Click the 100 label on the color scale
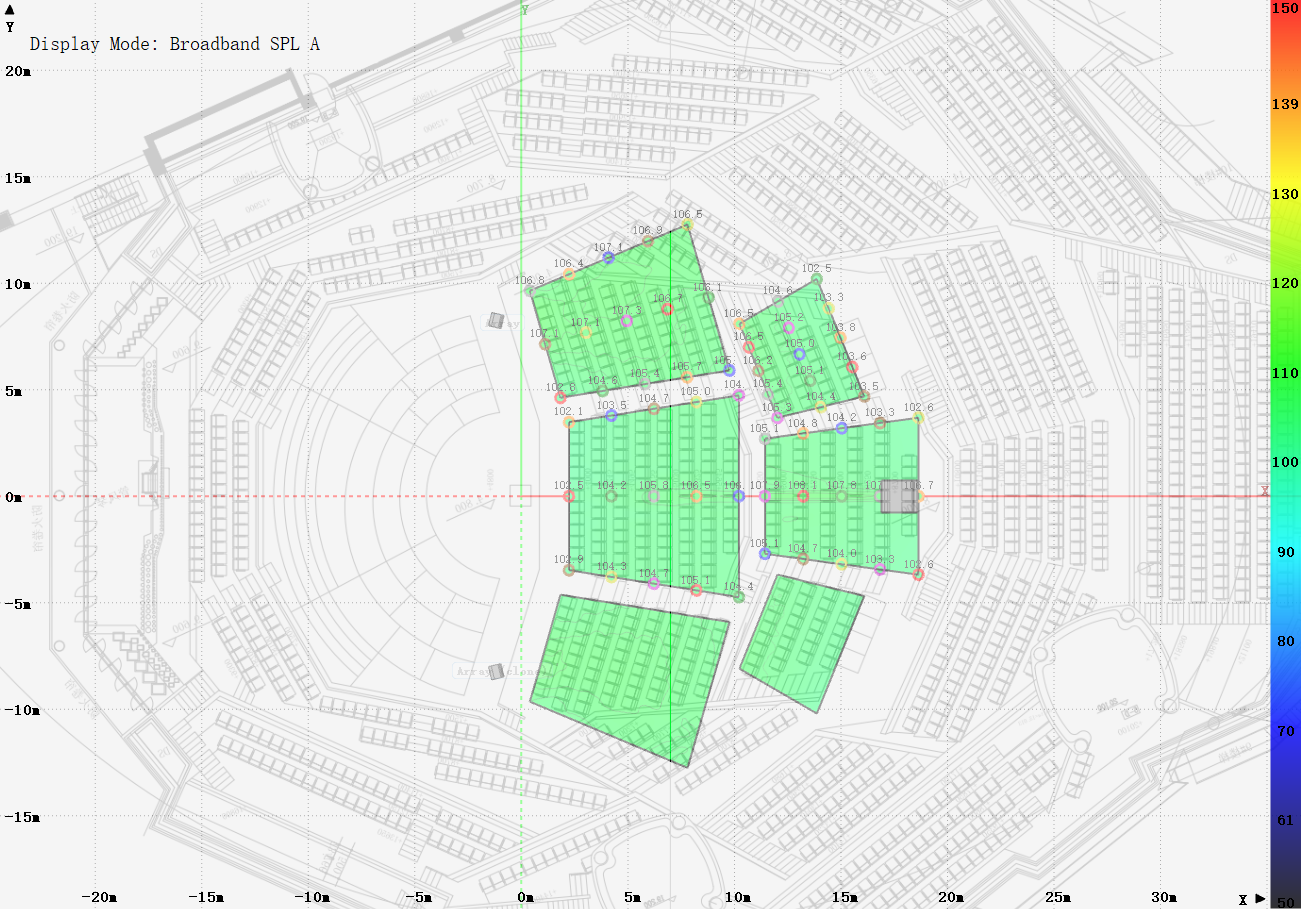The image size is (1301, 909). point(1285,462)
